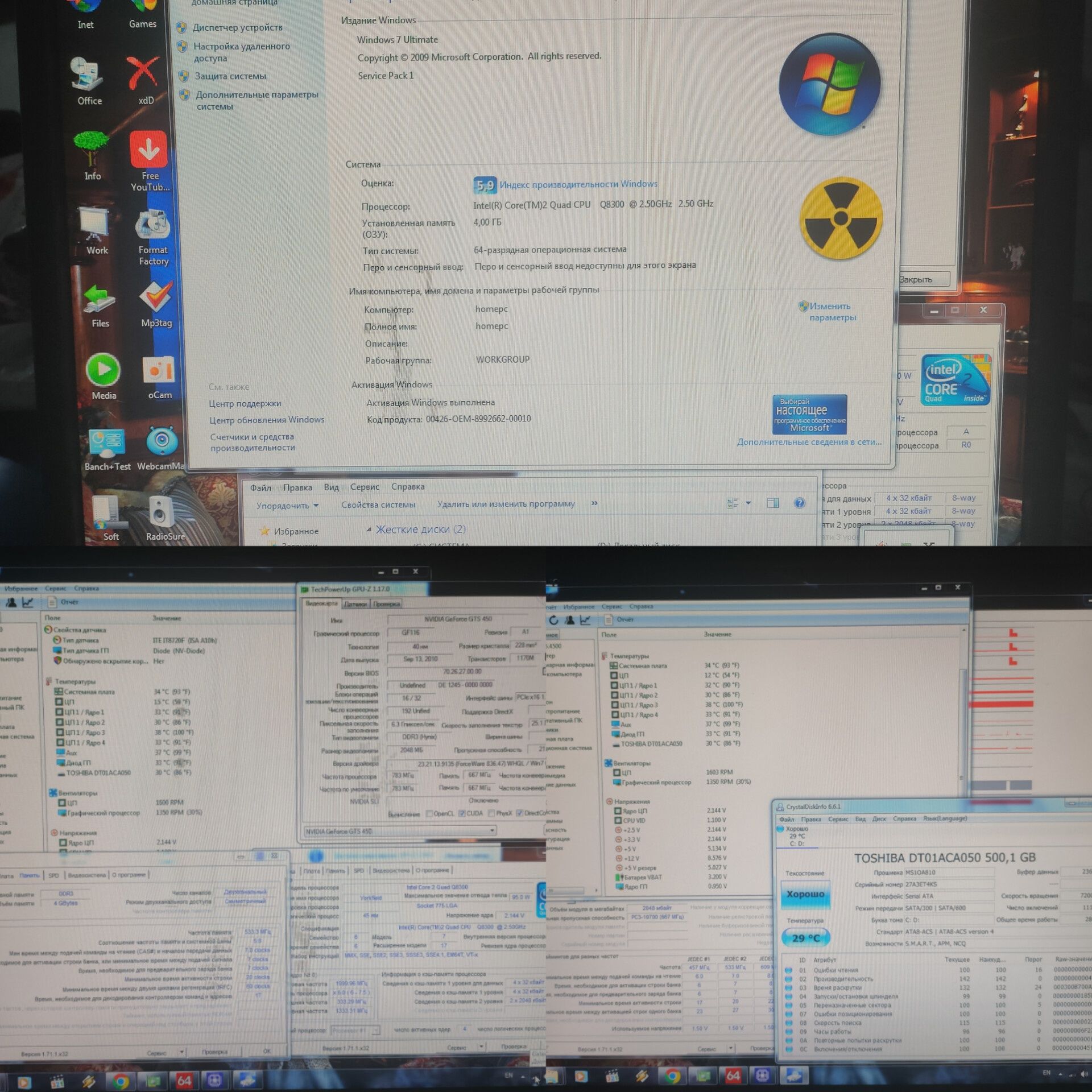Toggle the DirectCompute checkbox in GPU-Z
Screen dimensions: 1092x1092
[x=519, y=813]
